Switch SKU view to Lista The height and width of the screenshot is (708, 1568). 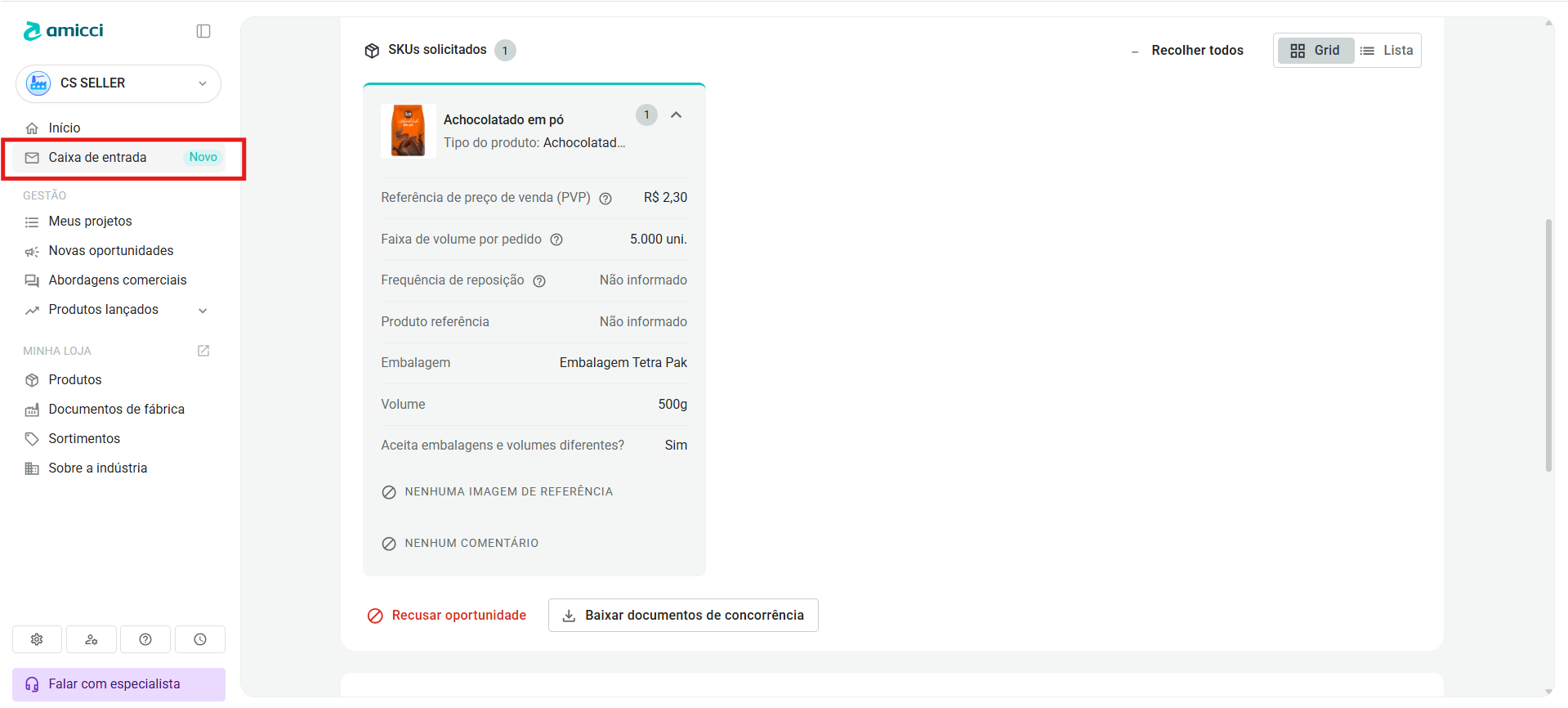click(x=1387, y=51)
